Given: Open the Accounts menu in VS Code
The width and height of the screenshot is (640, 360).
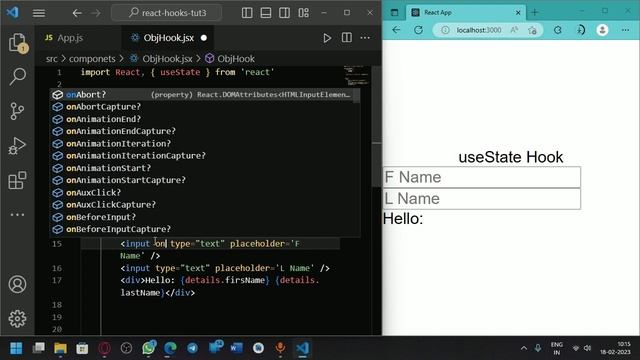Looking at the screenshot, I should (x=18, y=284).
